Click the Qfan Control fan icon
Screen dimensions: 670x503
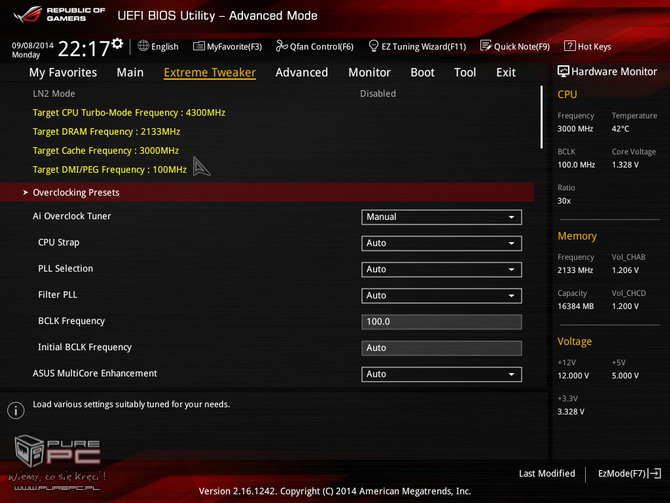(281, 46)
